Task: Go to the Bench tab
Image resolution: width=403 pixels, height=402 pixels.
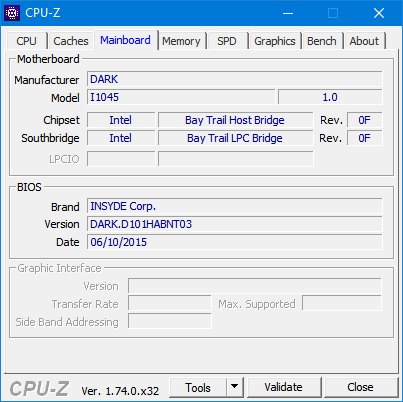Action: 322,41
